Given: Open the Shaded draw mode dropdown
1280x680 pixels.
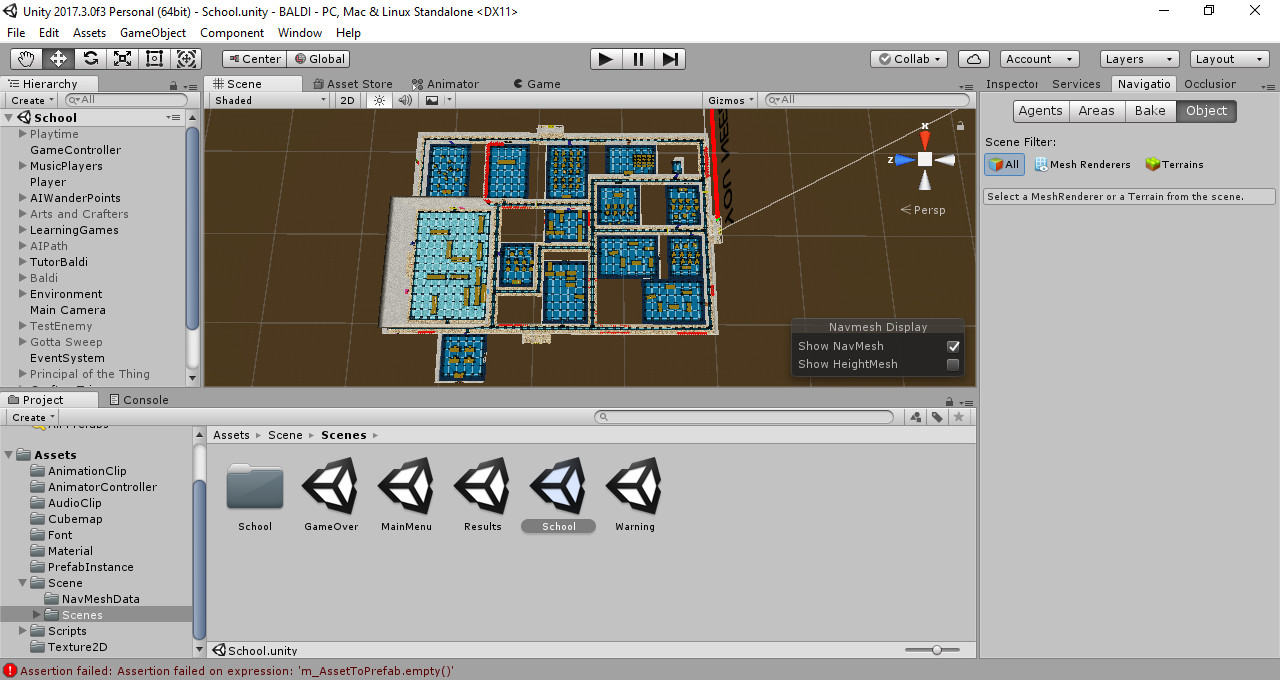Looking at the screenshot, I should point(267,99).
